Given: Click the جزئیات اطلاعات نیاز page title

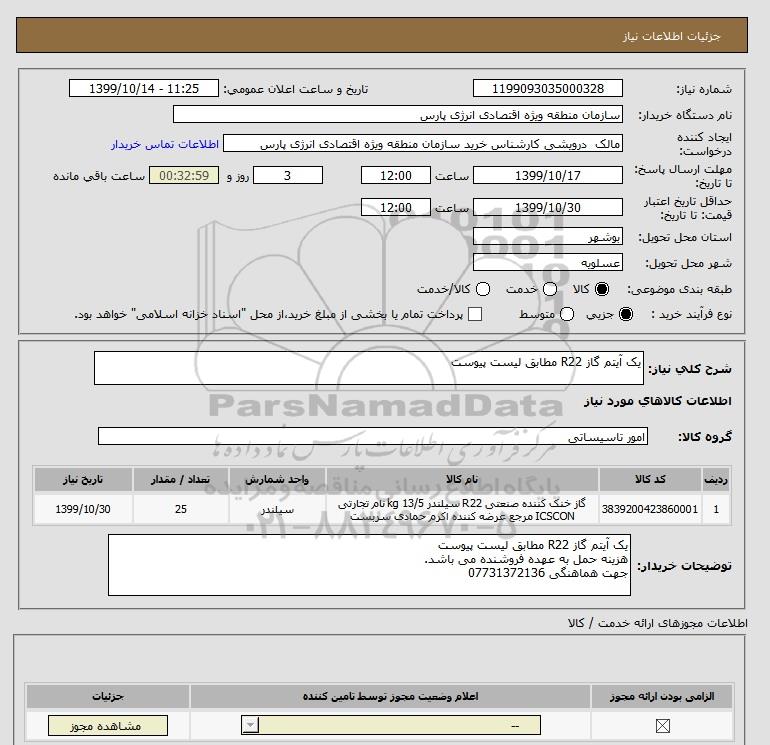Looking at the screenshot, I should click(x=671, y=37).
